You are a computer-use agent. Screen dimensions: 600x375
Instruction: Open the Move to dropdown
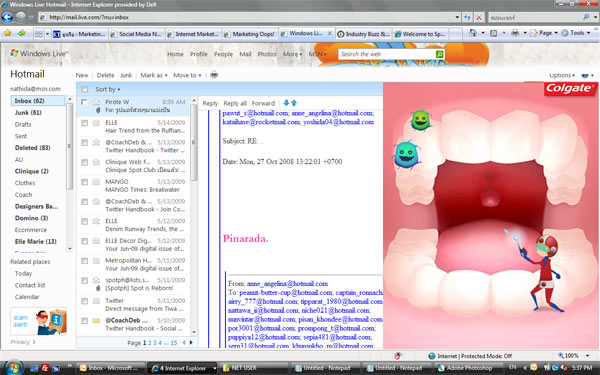[x=187, y=75]
